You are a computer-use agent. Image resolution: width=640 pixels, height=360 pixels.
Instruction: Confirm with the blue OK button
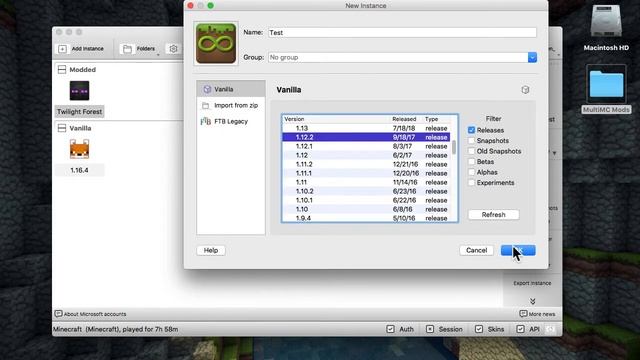(x=518, y=250)
